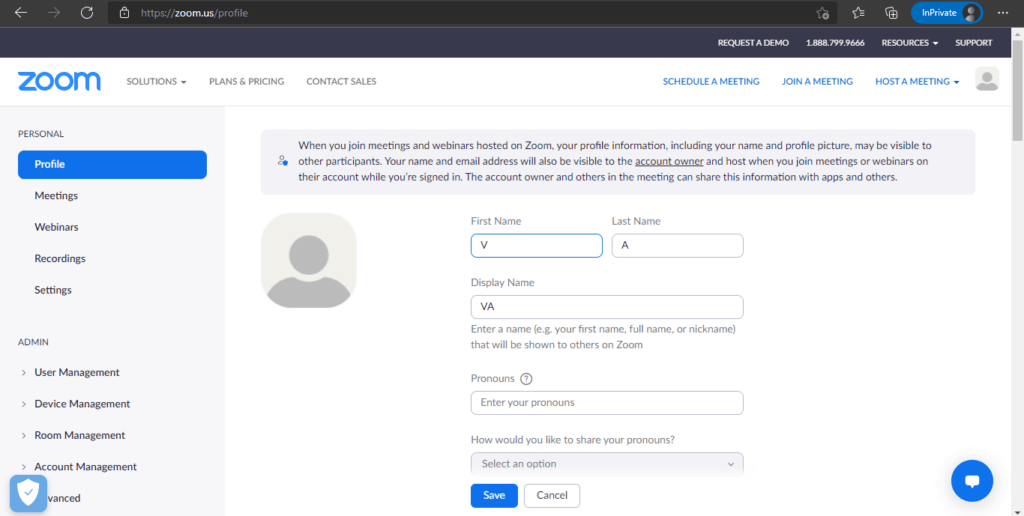Go to Meetings in sidebar

pos(56,195)
